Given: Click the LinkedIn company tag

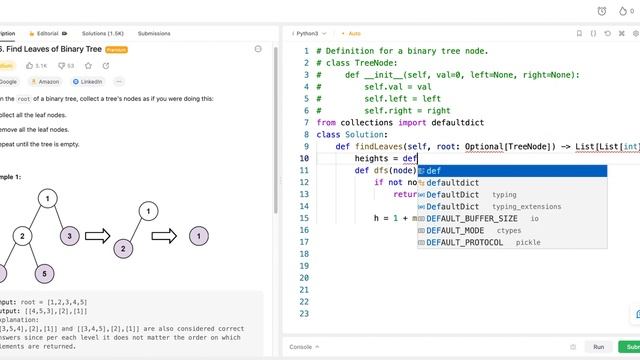Looking at the screenshot, I should pyautogui.click(x=87, y=82).
